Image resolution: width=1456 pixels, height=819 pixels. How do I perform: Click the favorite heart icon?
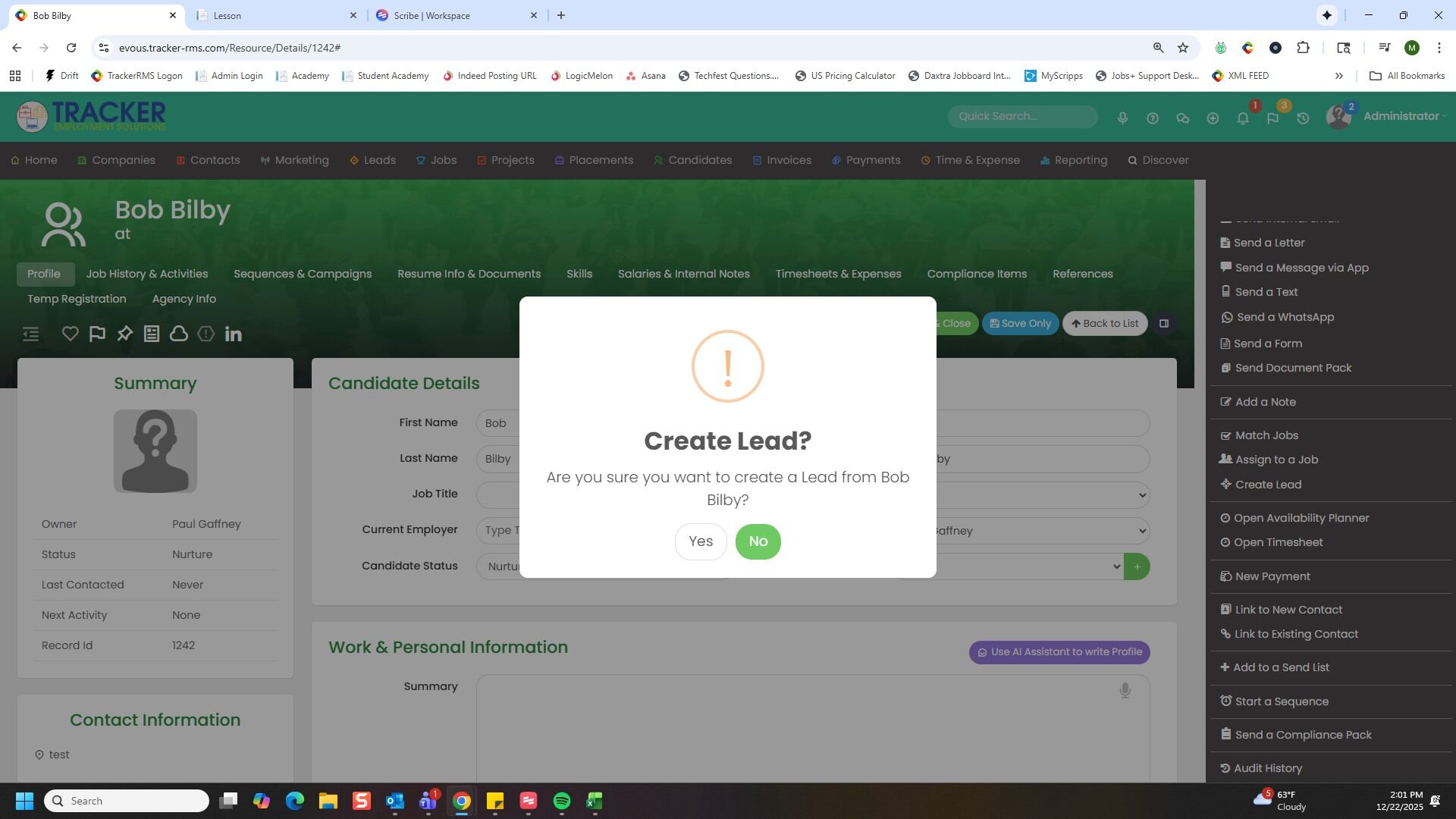click(x=71, y=334)
